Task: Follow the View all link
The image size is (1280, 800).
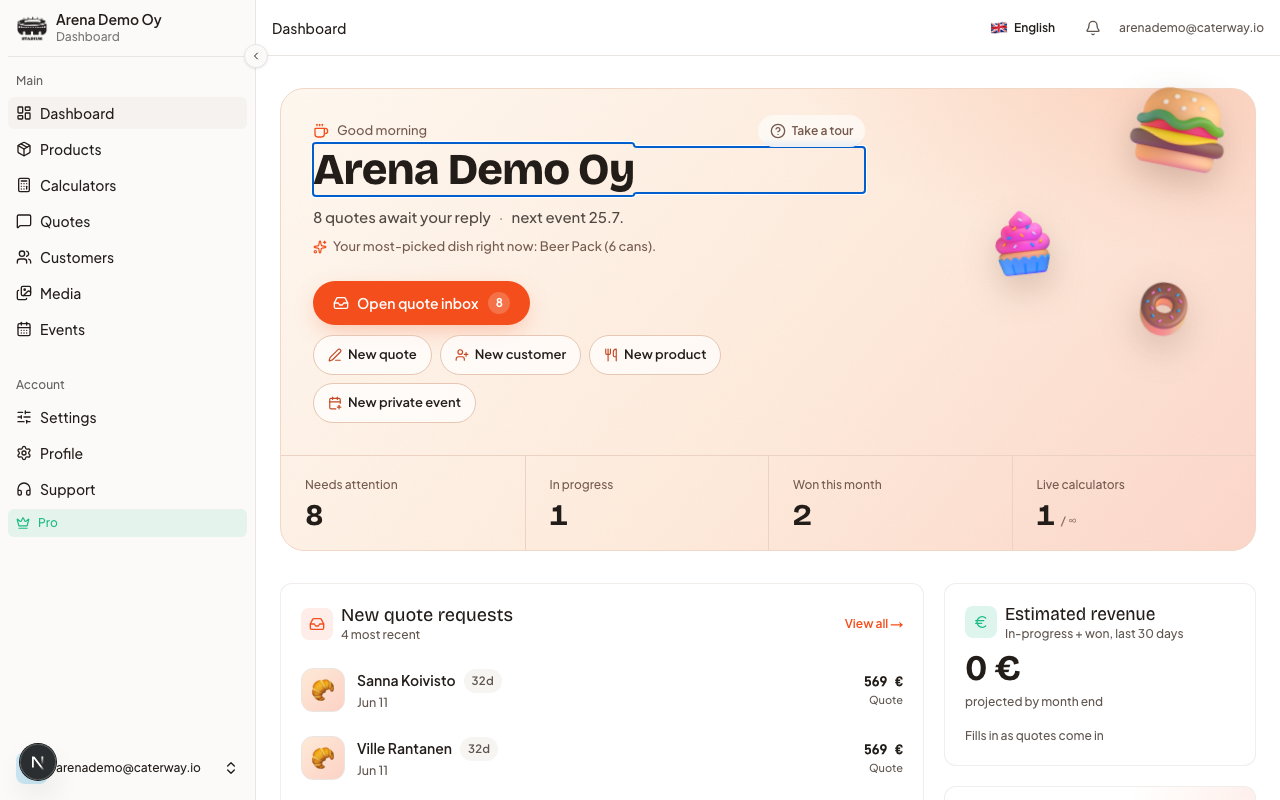Action: click(874, 624)
